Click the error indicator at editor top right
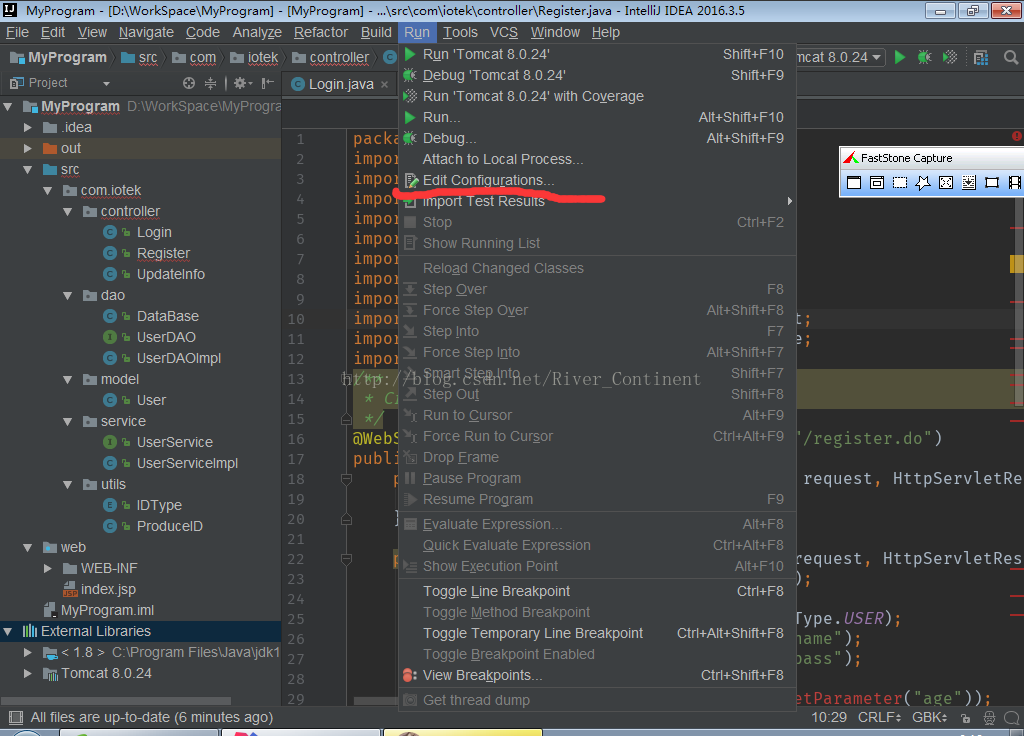The width and height of the screenshot is (1024, 736). coord(1017,136)
